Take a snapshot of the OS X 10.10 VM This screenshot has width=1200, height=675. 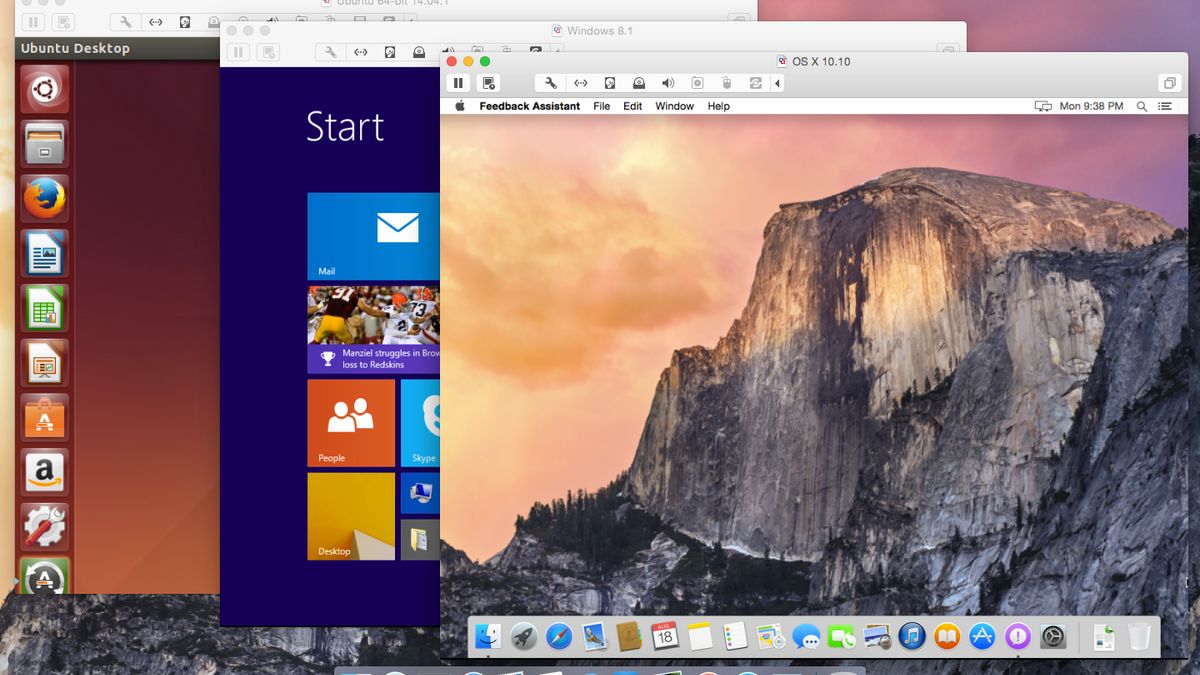488,83
